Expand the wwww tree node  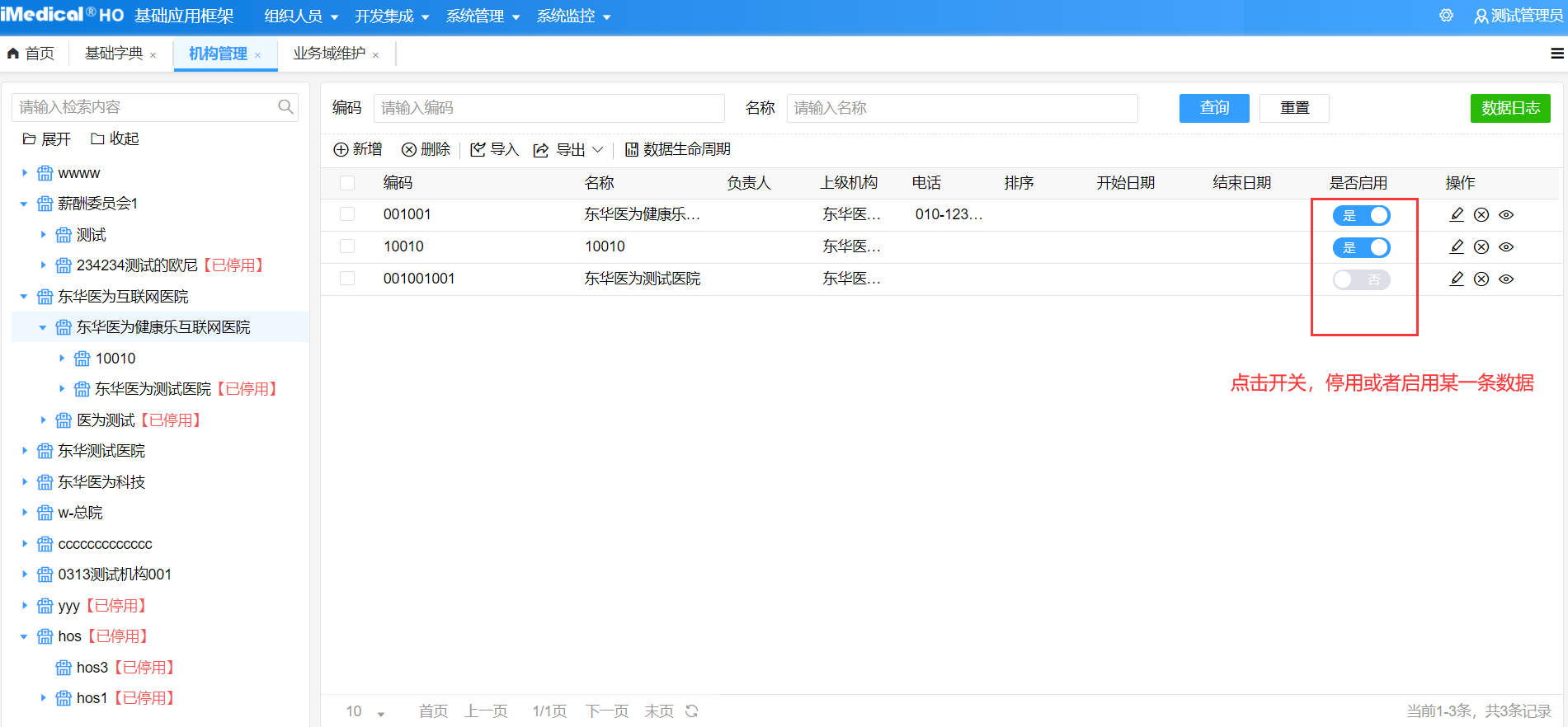[x=25, y=173]
